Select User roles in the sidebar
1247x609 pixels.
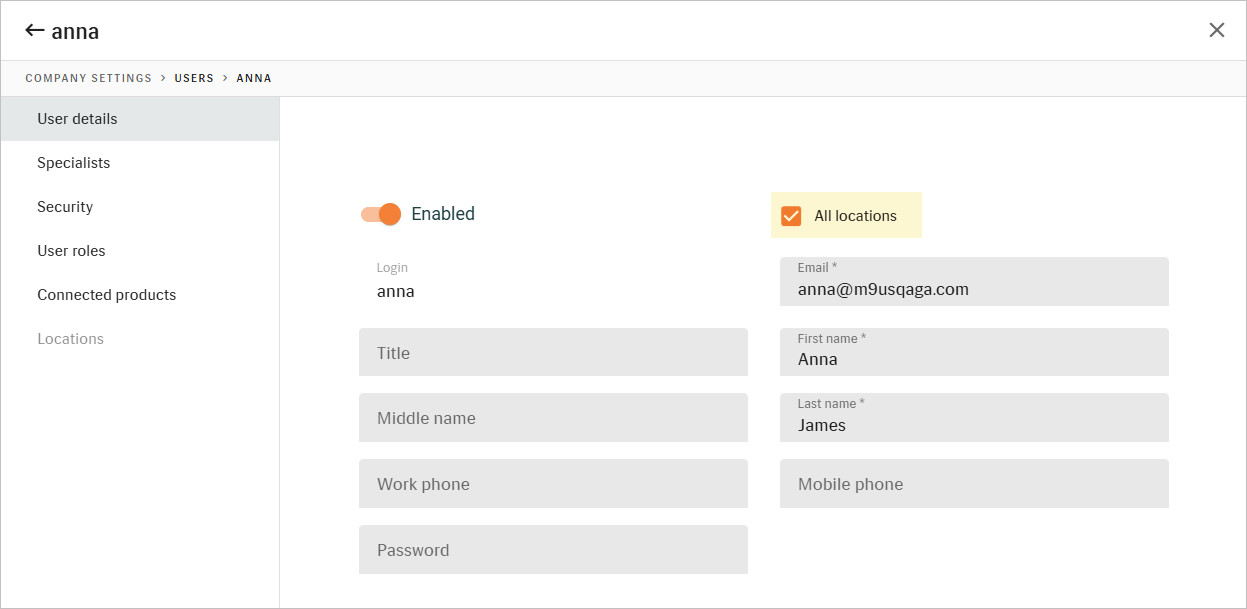coord(140,251)
